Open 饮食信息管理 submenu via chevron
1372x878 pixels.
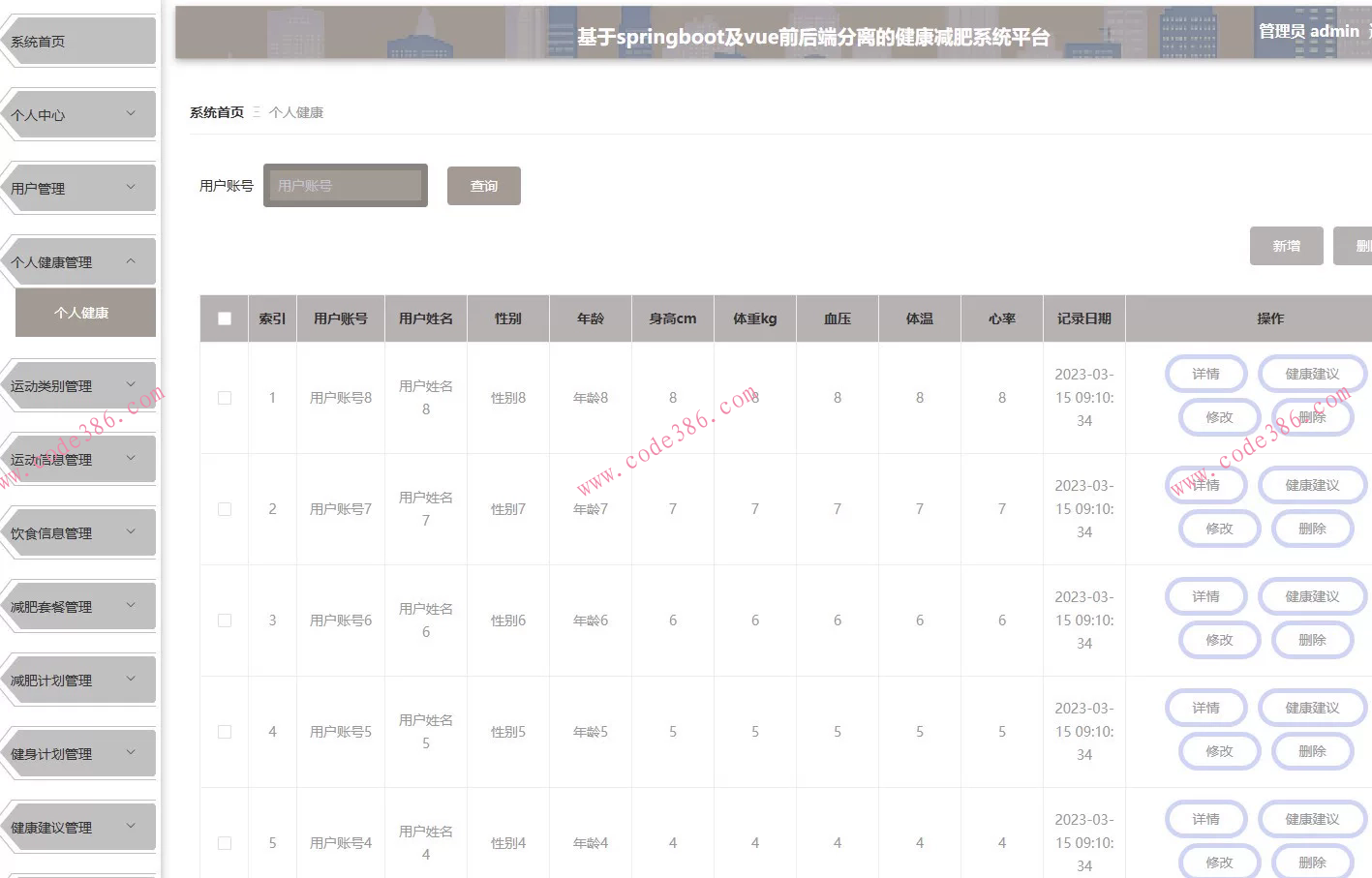click(x=131, y=531)
